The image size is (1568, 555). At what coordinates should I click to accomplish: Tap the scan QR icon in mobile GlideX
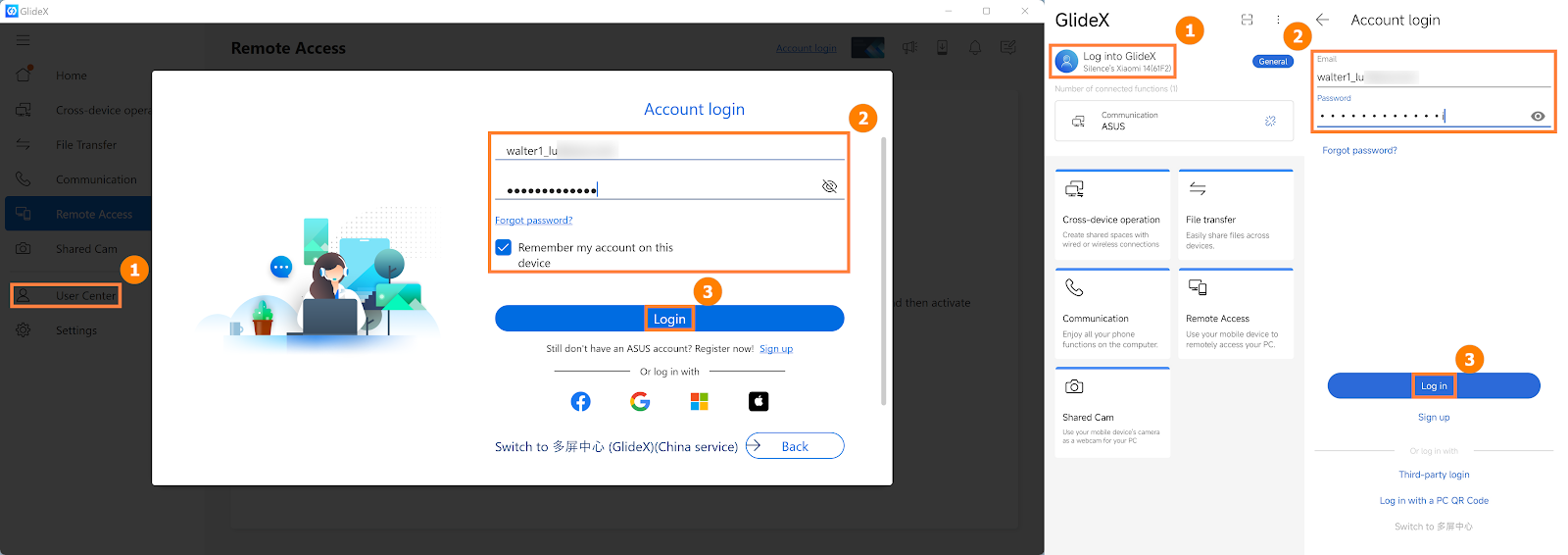tap(1247, 20)
